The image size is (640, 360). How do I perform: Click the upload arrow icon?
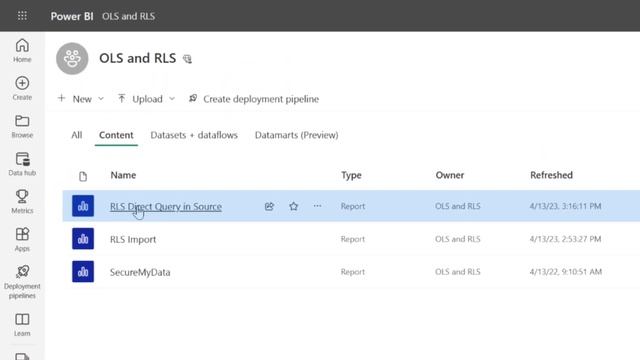point(122,98)
